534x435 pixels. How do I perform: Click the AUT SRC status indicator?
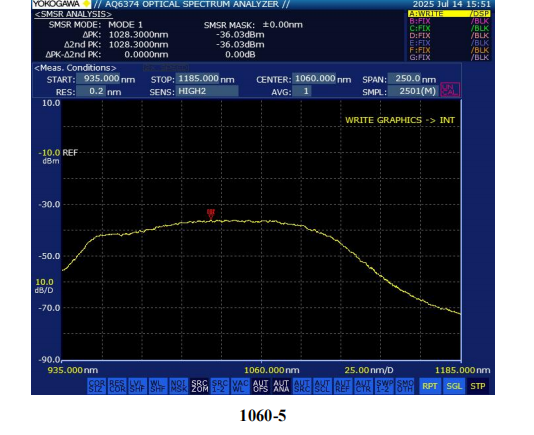(x=302, y=386)
